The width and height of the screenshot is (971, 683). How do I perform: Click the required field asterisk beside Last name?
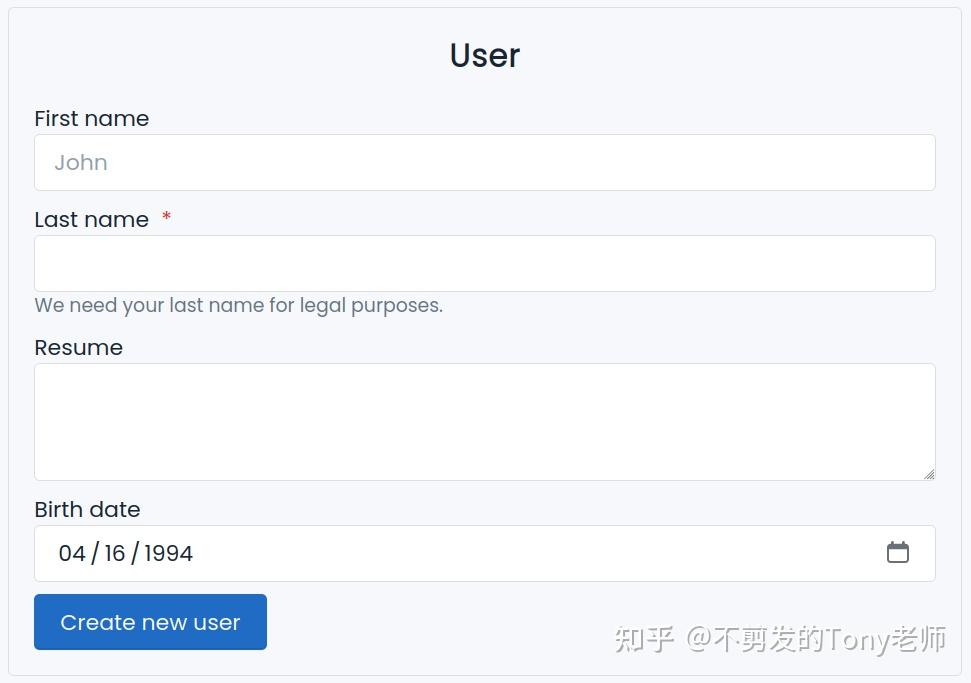166,219
